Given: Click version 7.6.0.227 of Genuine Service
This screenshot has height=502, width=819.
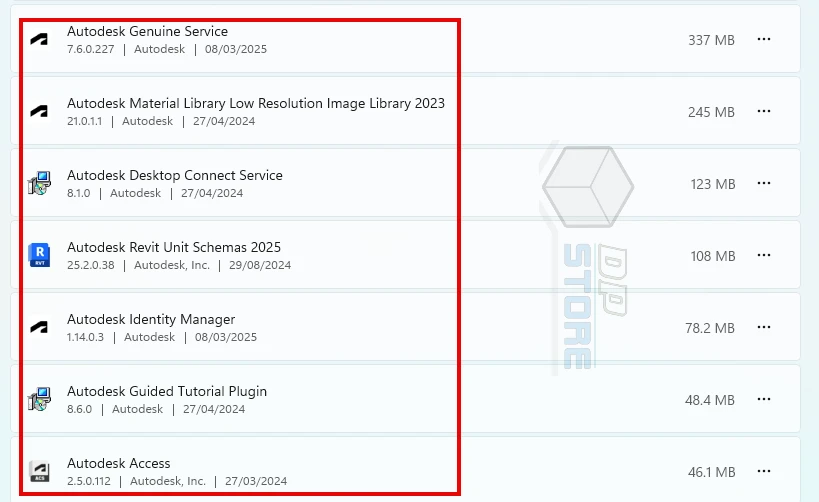Looking at the screenshot, I should [90, 49].
